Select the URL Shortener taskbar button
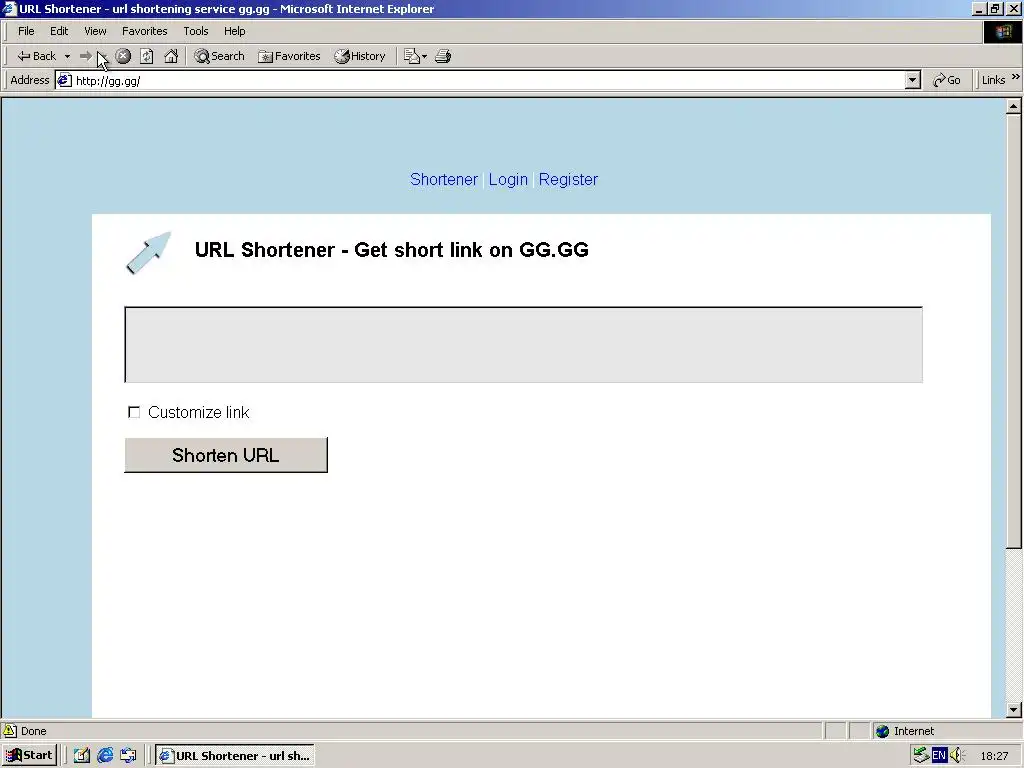 pyautogui.click(x=235, y=756)
